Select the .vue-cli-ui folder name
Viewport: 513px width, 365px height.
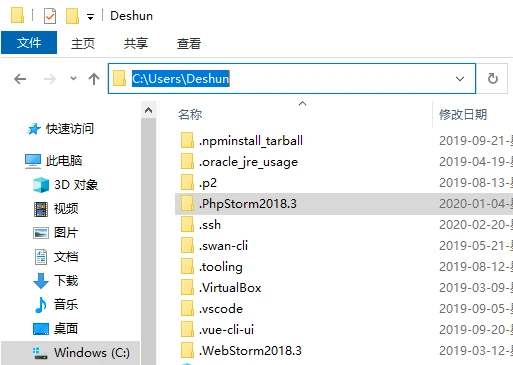coord(227,330)
